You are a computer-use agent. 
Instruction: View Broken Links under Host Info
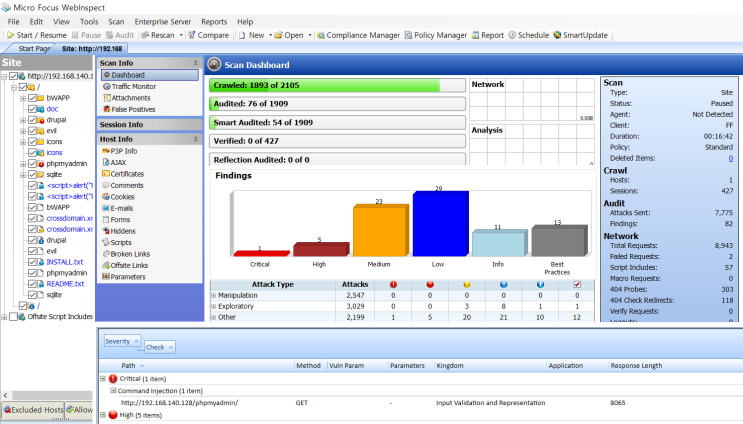pos(133,253)
